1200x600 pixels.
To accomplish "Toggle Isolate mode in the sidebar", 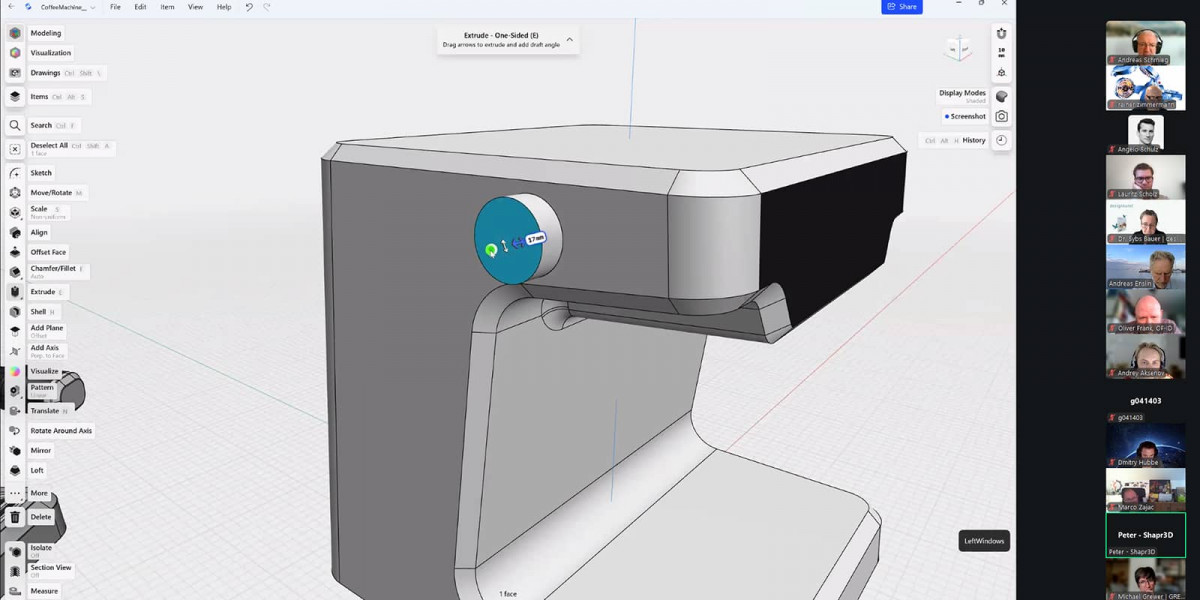I will tap(40, 547).
